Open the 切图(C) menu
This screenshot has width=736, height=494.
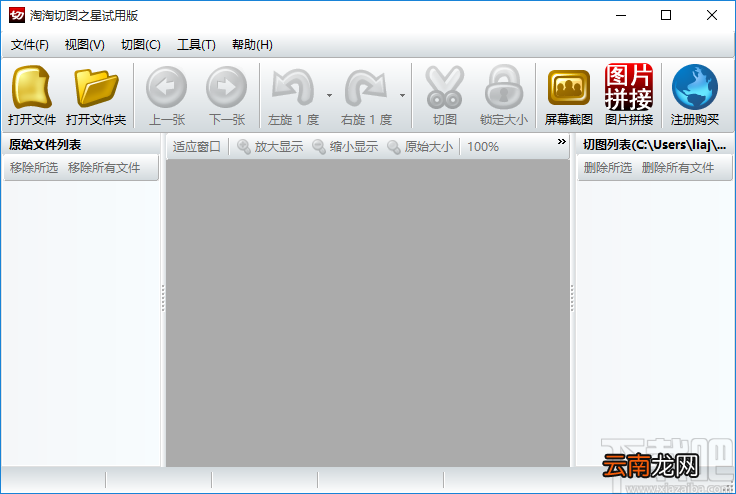(141, 45)
